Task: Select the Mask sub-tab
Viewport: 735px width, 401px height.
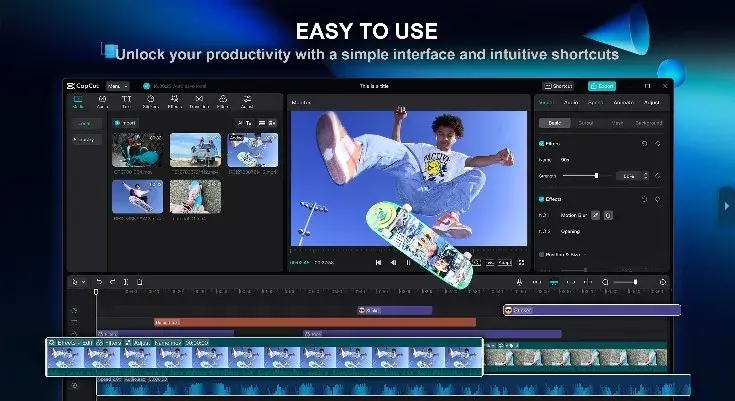Action: 617,123
